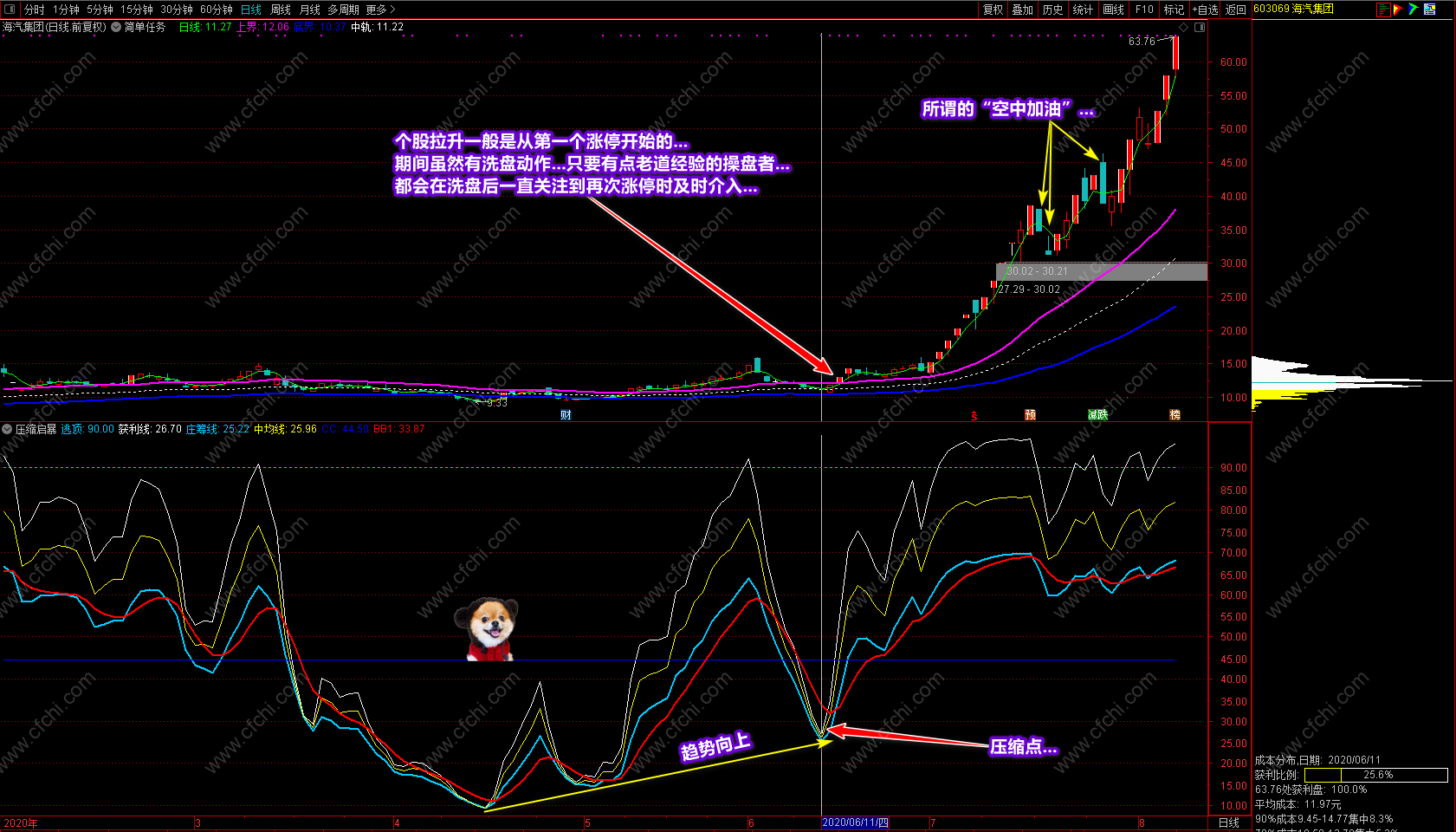Select the 日线 daily period tab
Screen dimensions: 1456x832
(x=251, y=10)
